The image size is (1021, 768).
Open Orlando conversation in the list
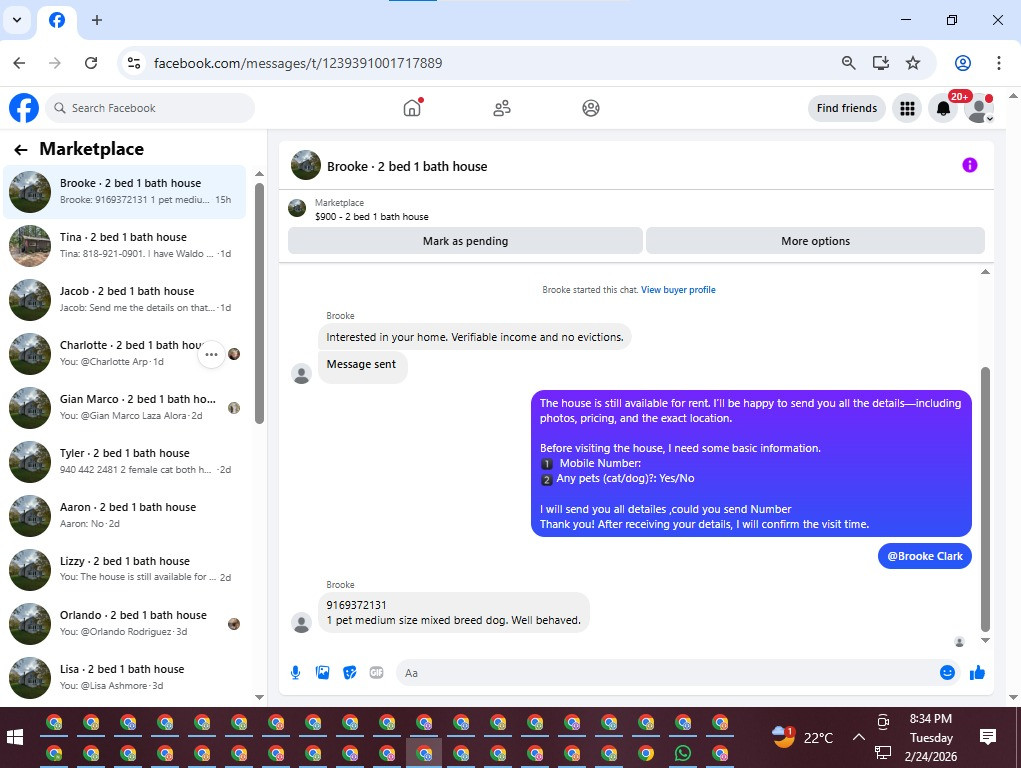point(124,623)
